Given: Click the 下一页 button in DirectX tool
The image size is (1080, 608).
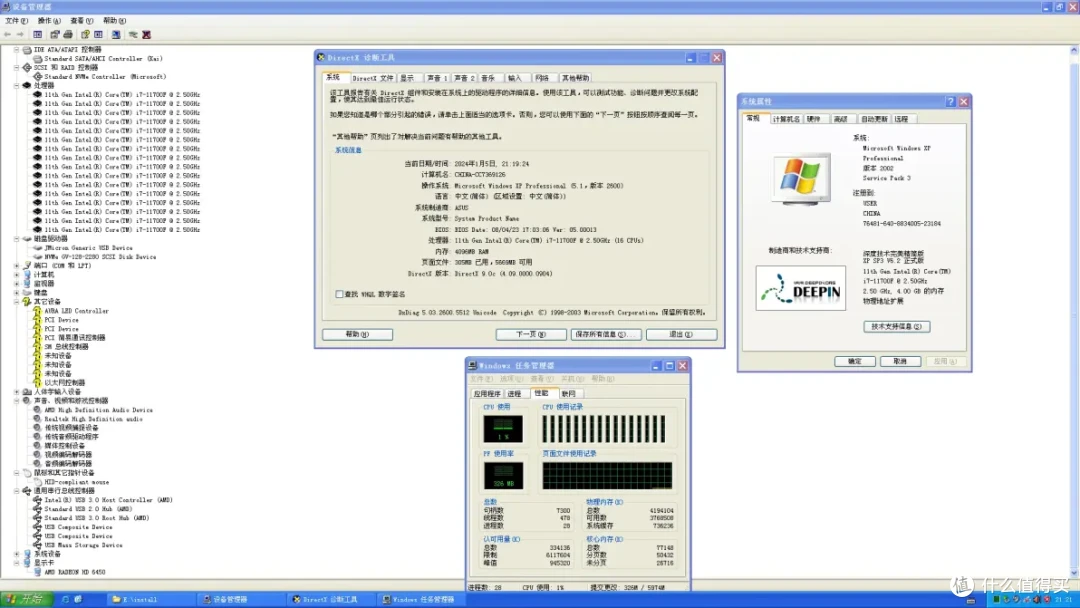Looking at the screenshot, I should (531, 335).
